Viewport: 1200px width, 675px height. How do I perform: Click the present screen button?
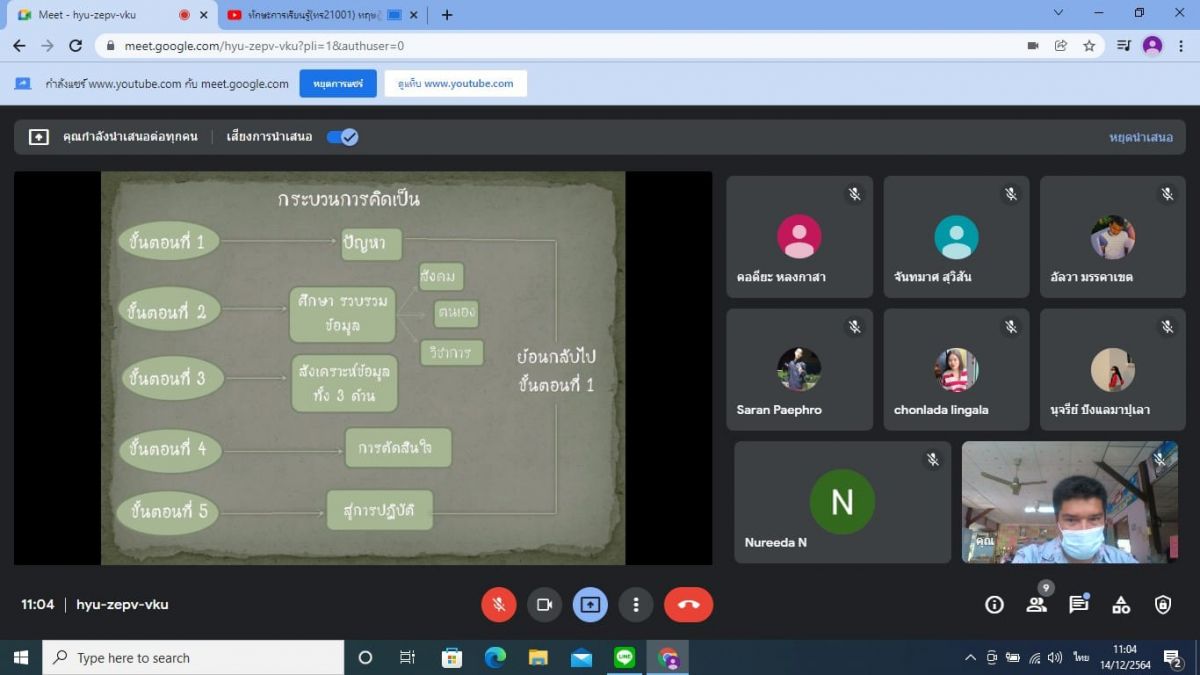coord(590,604)
